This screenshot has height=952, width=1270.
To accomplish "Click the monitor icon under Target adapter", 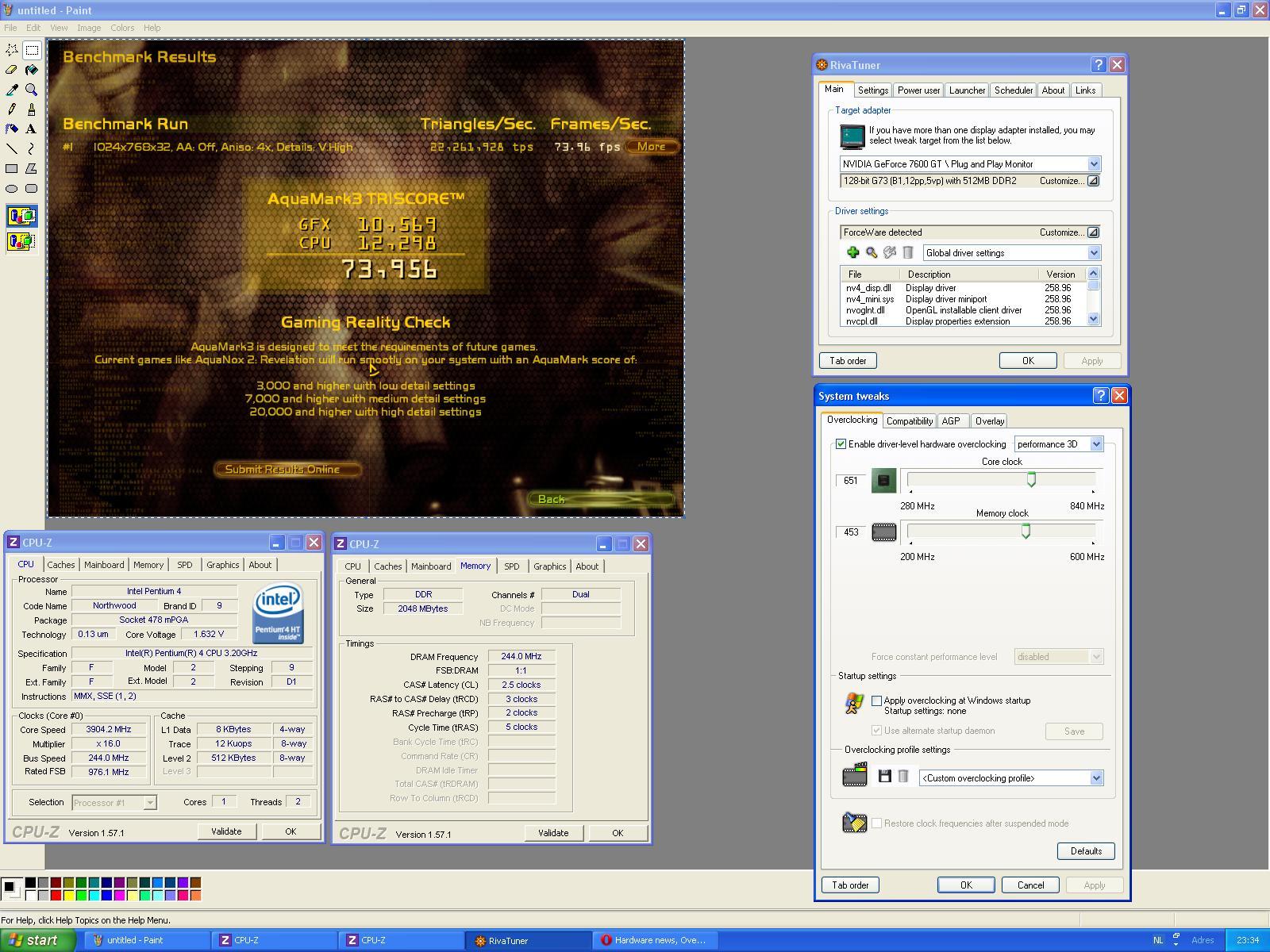I will 852,136.
